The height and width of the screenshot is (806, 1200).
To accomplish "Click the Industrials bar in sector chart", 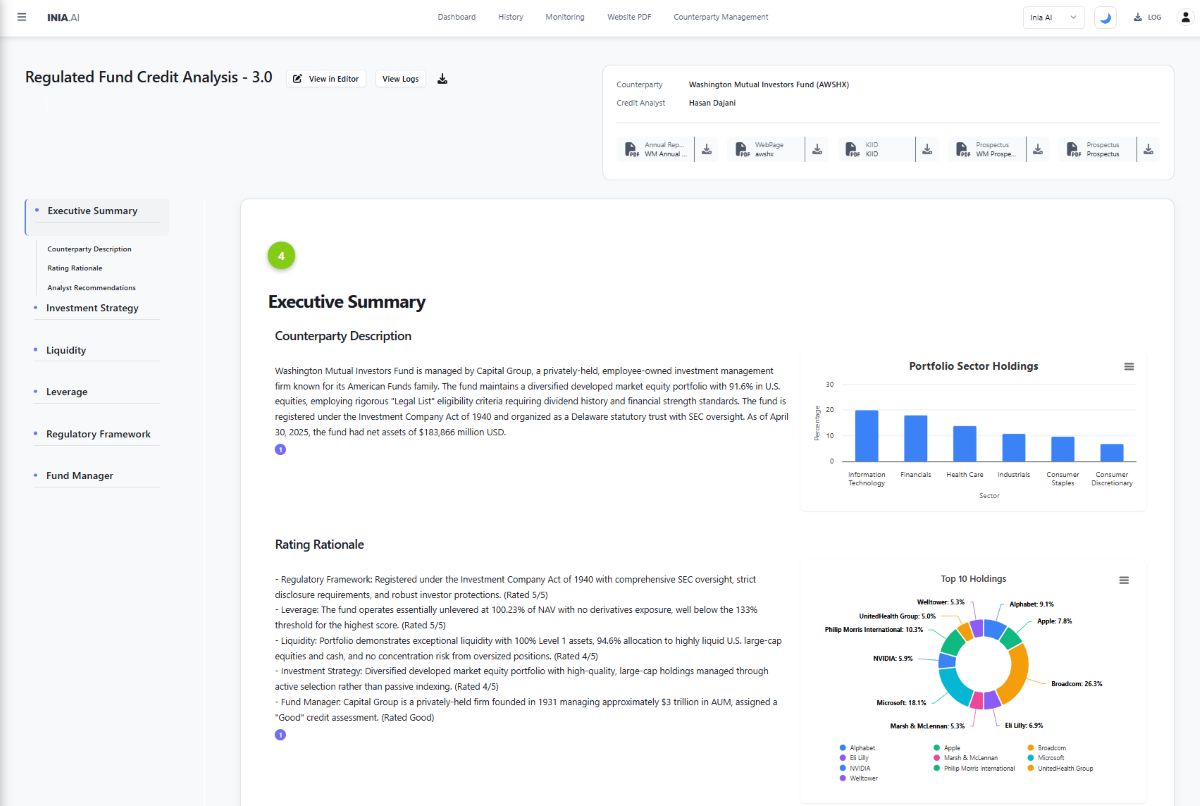I will coord(1013,448).
